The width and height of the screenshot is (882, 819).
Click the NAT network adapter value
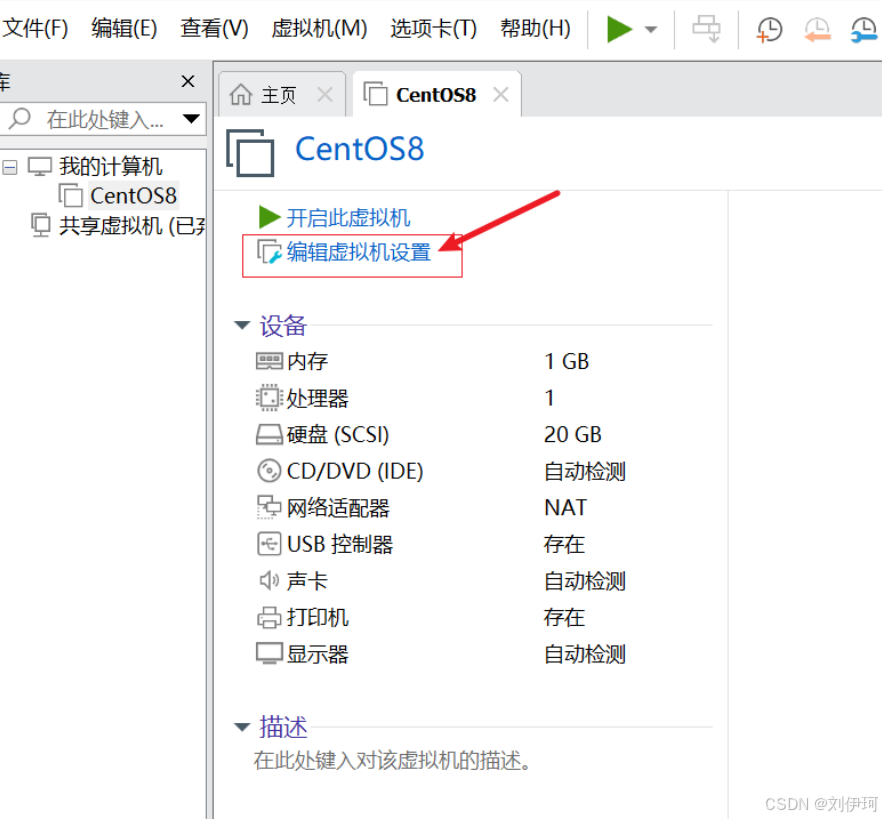click(x=565, y=507)
